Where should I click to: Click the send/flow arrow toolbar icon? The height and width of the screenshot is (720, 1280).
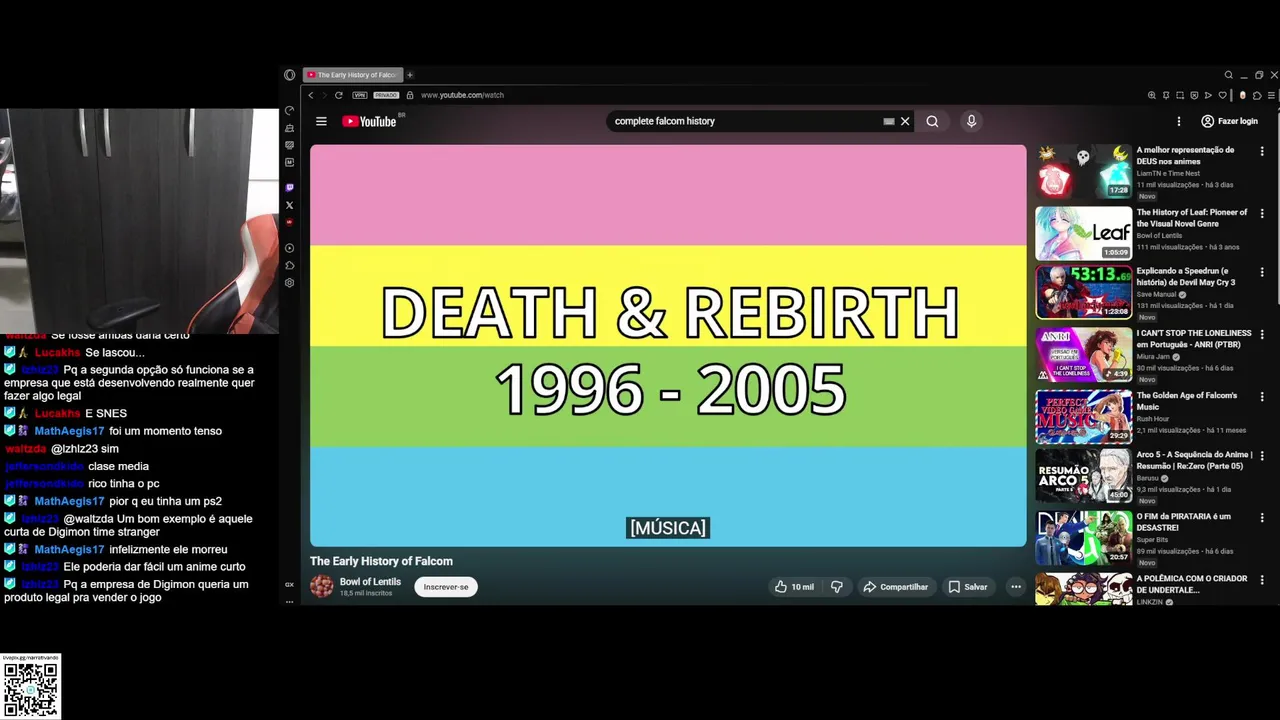pos(1208,95)
